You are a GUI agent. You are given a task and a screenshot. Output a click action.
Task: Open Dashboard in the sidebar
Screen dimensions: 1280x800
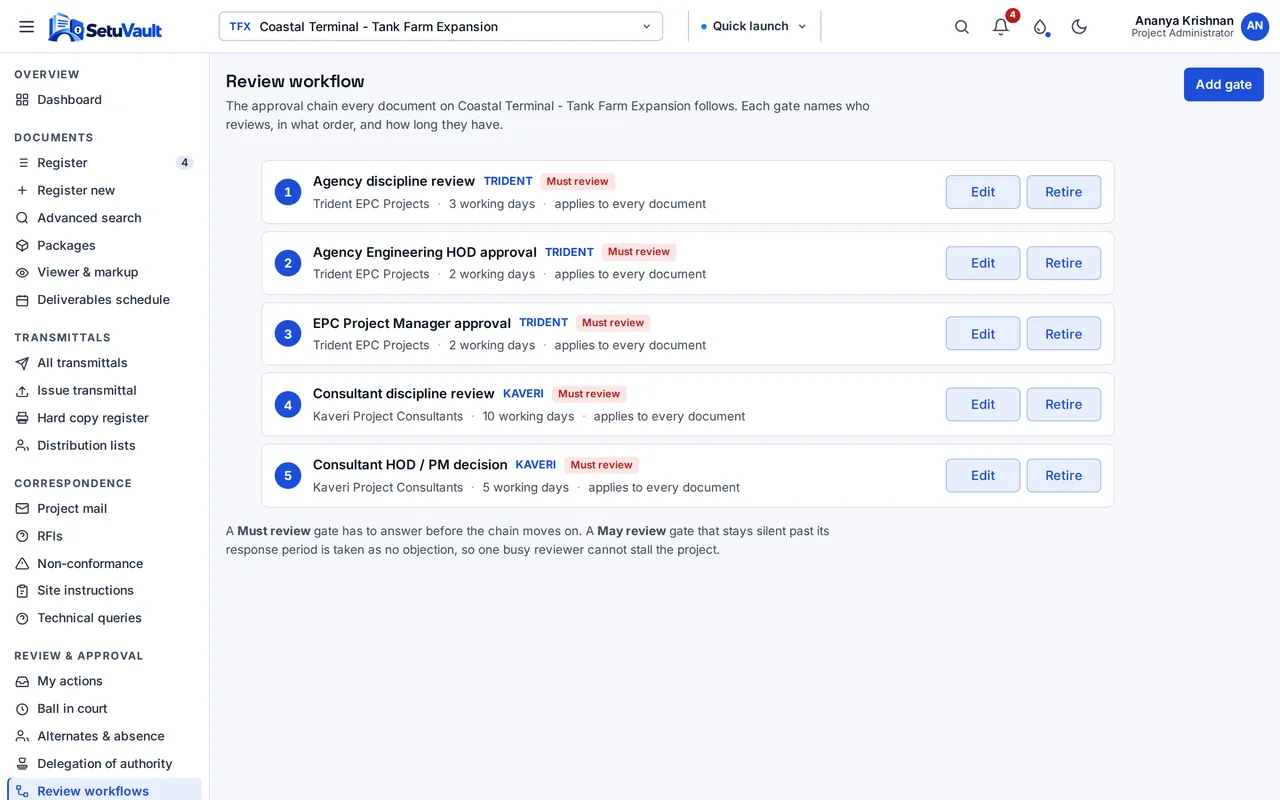(x=104, y=100)
